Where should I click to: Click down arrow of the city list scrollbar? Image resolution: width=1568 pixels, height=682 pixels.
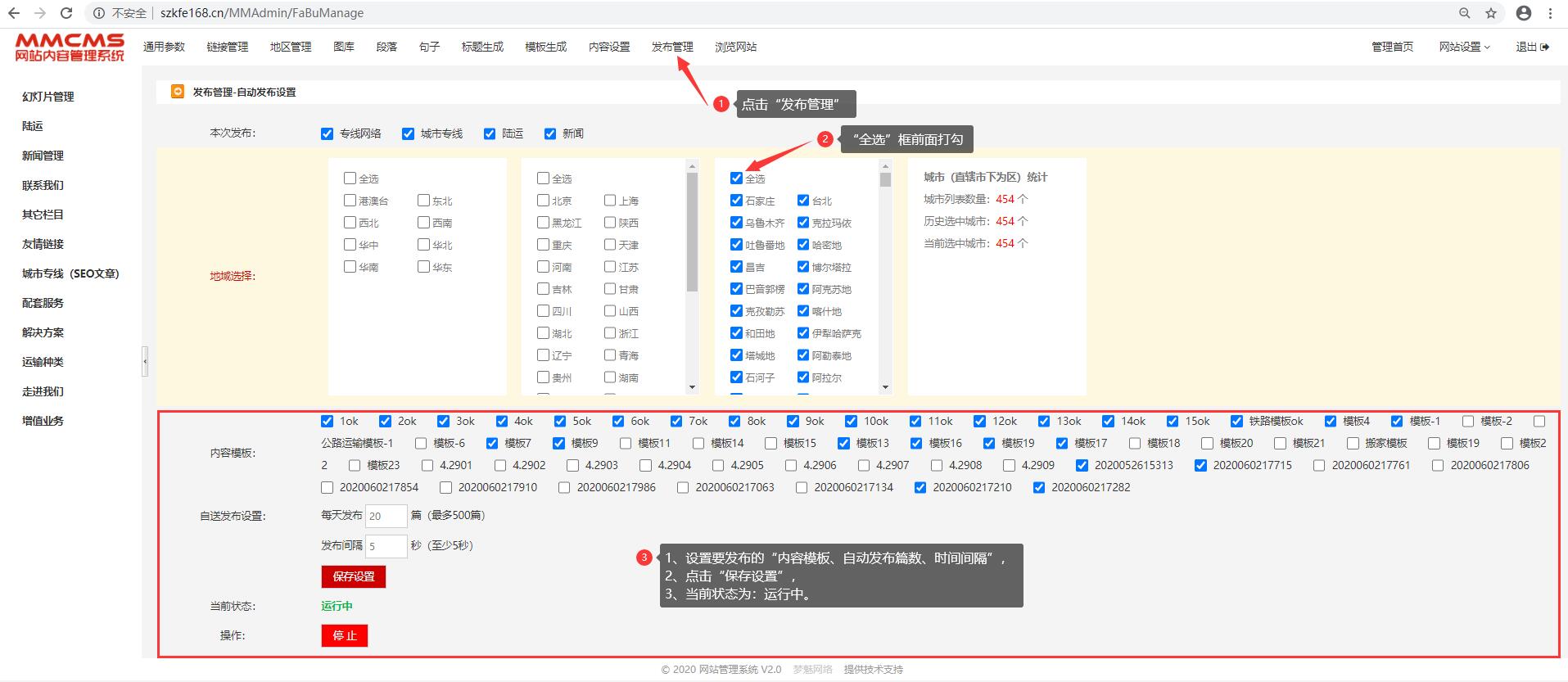tap(885, 387)
